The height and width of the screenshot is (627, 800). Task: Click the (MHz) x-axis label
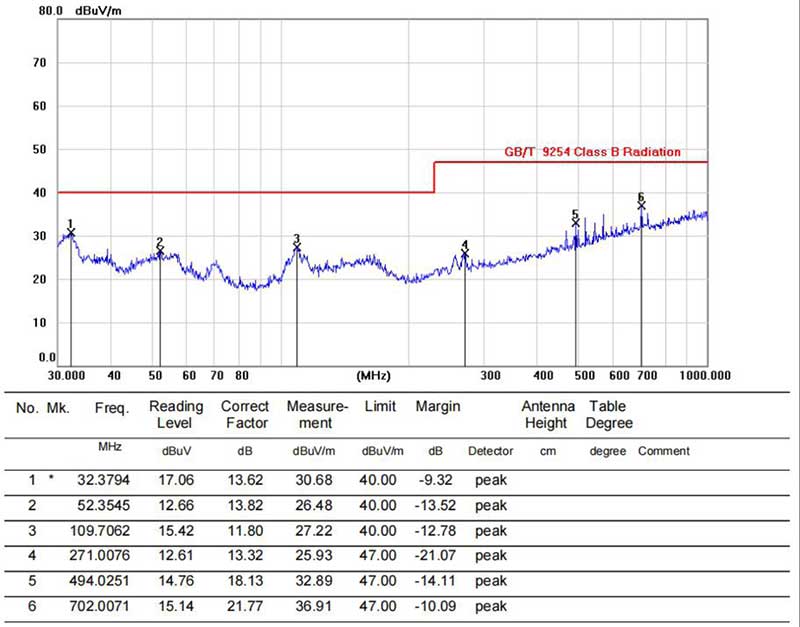click(372, 375)
